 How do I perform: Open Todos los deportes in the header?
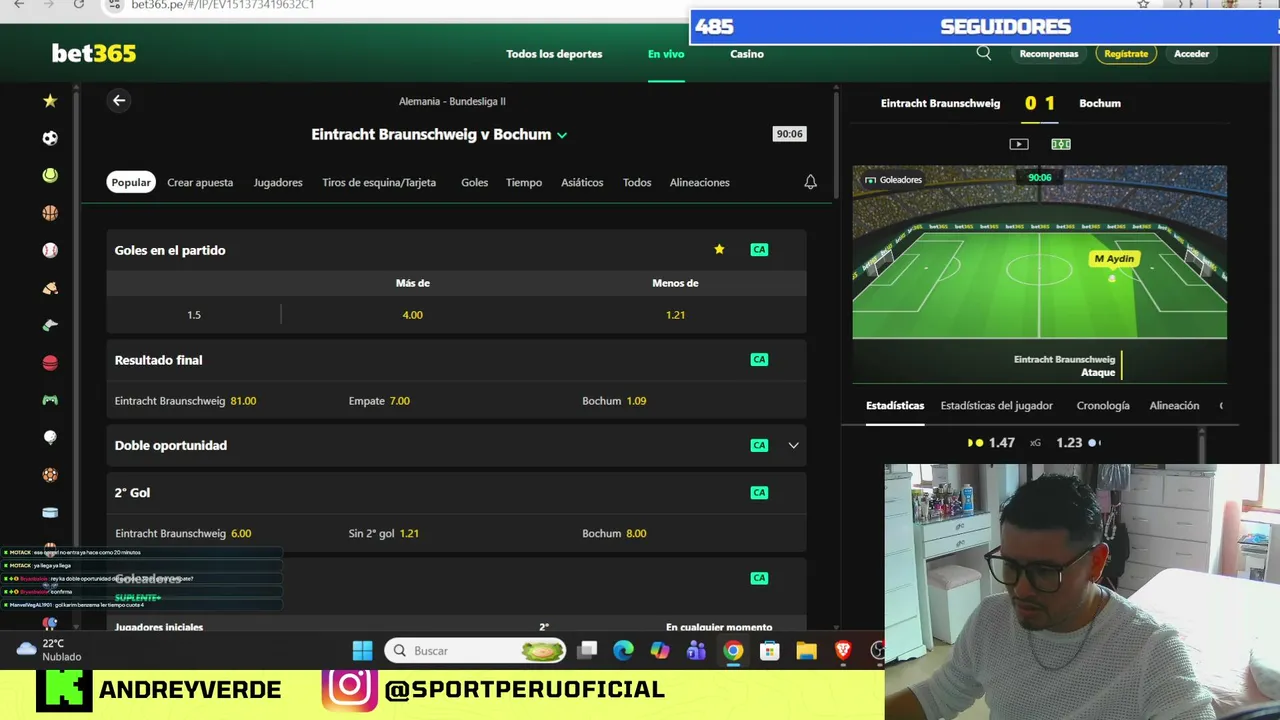[x=554, y=54]
